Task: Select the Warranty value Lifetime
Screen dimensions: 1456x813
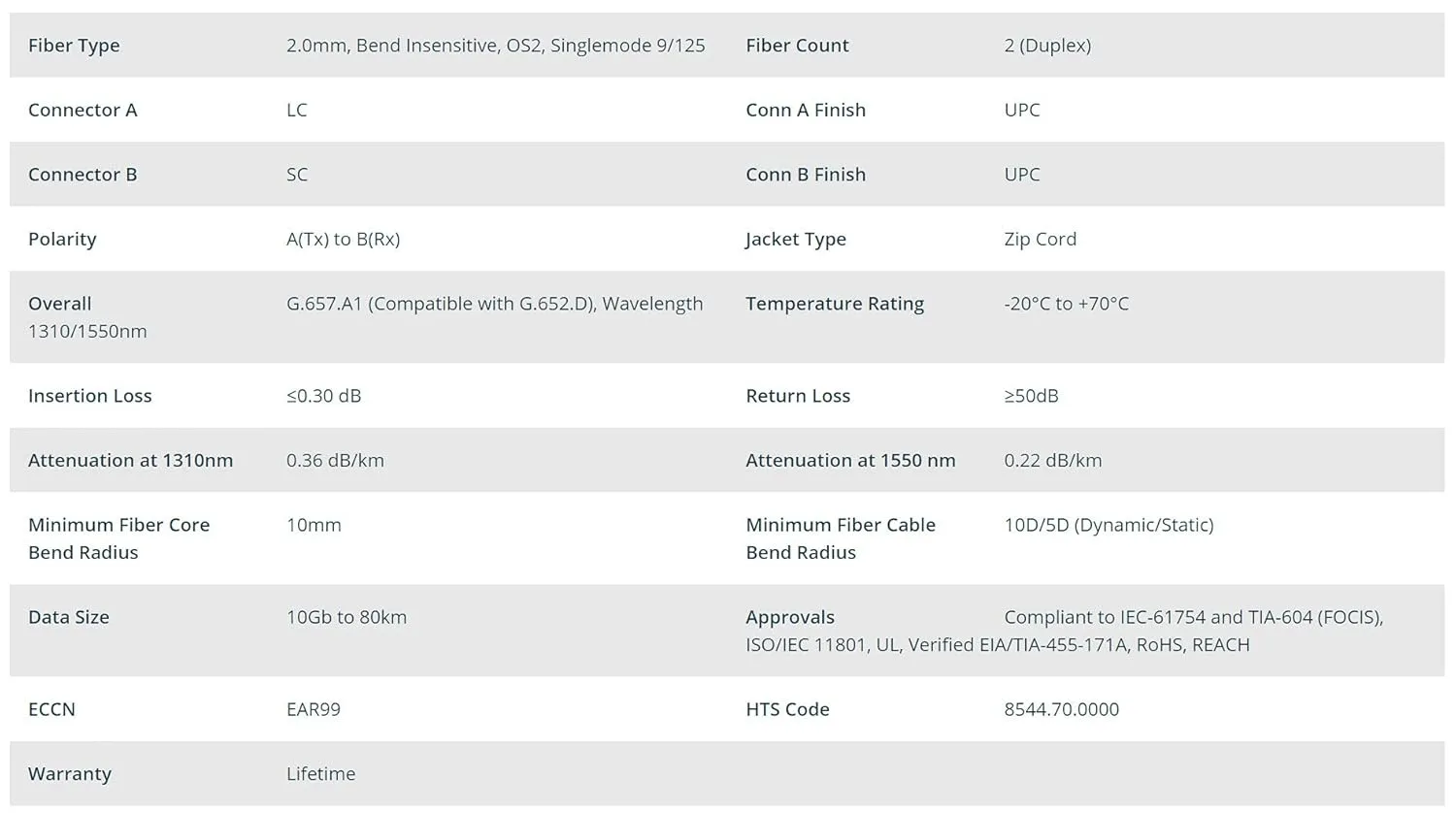Action: tap(321, 774)
